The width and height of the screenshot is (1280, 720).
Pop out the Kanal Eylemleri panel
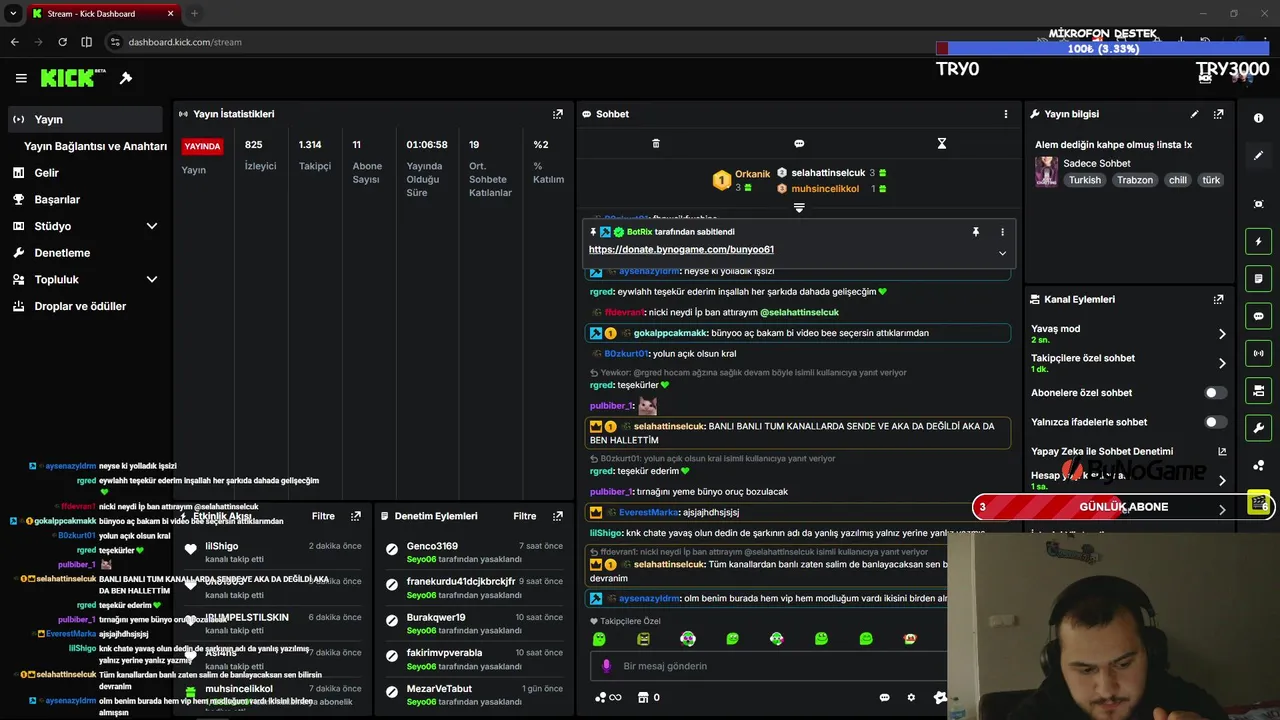[x=1218, y=299]
